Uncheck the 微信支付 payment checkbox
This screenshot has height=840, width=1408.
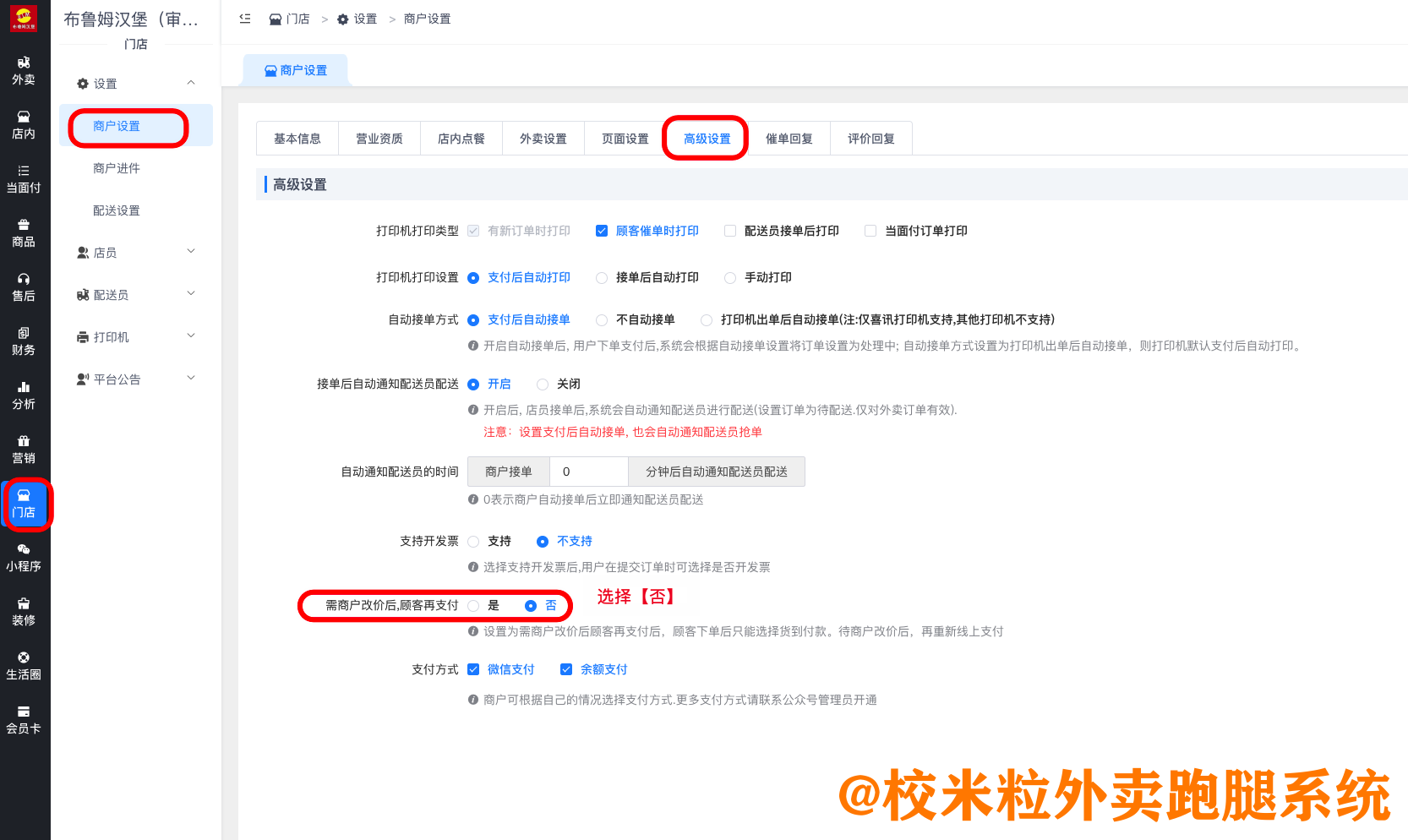pyautogui.click(x=473, y=669)
